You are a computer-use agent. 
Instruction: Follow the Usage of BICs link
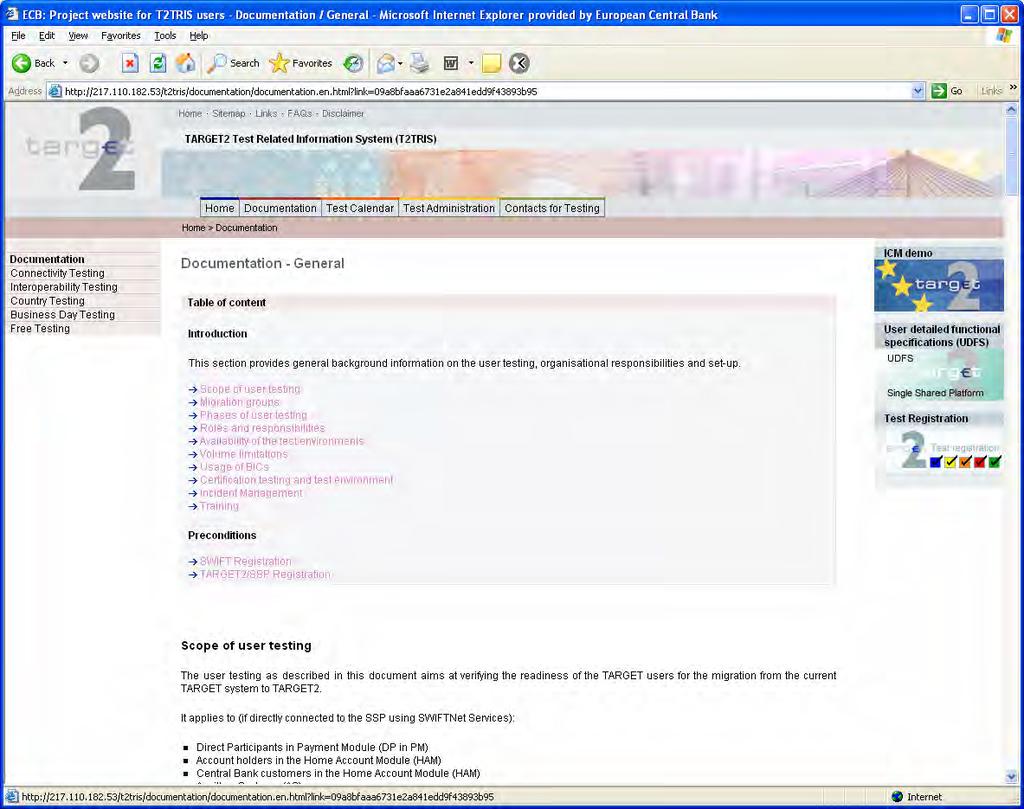(234, 467)
